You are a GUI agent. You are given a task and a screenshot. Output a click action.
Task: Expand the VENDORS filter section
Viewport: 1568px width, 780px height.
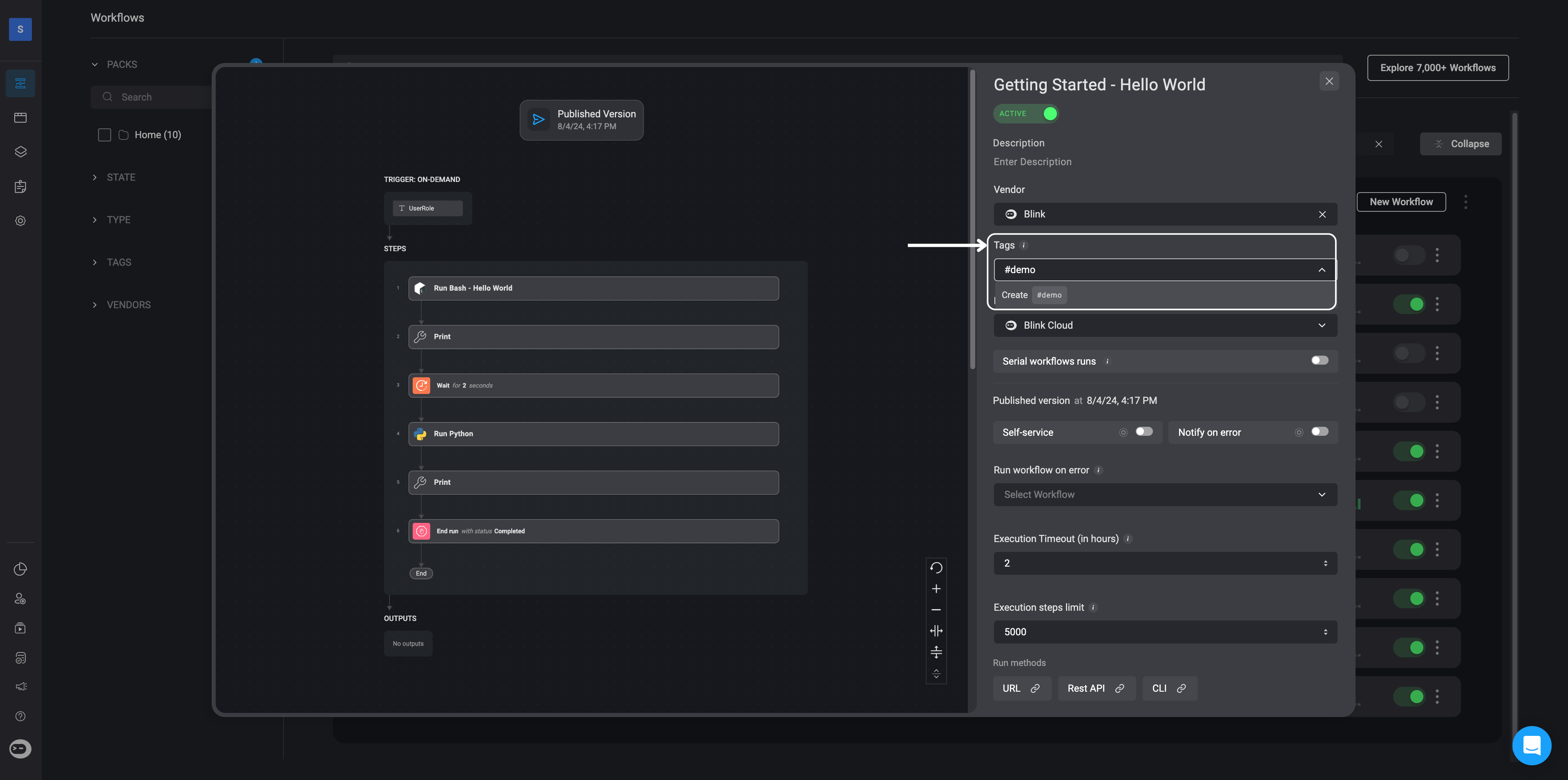94,305
